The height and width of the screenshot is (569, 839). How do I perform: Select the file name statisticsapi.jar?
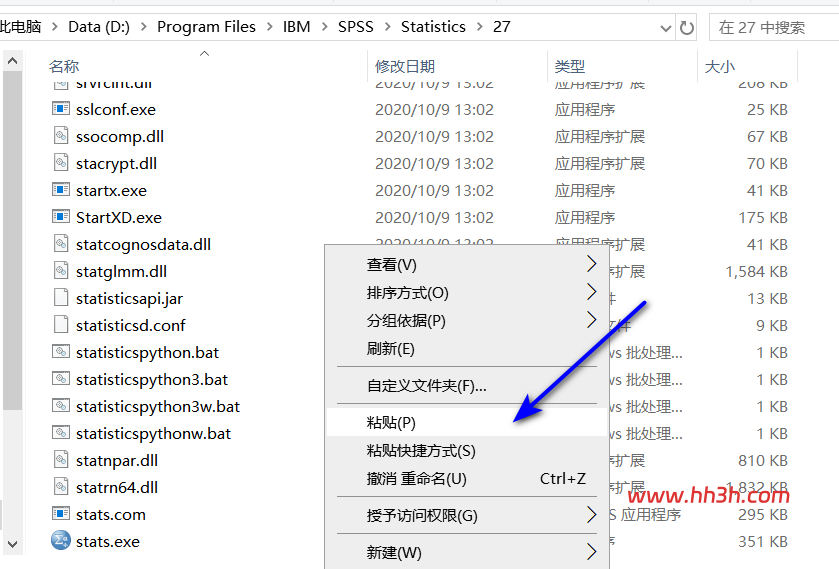[129, 298]
